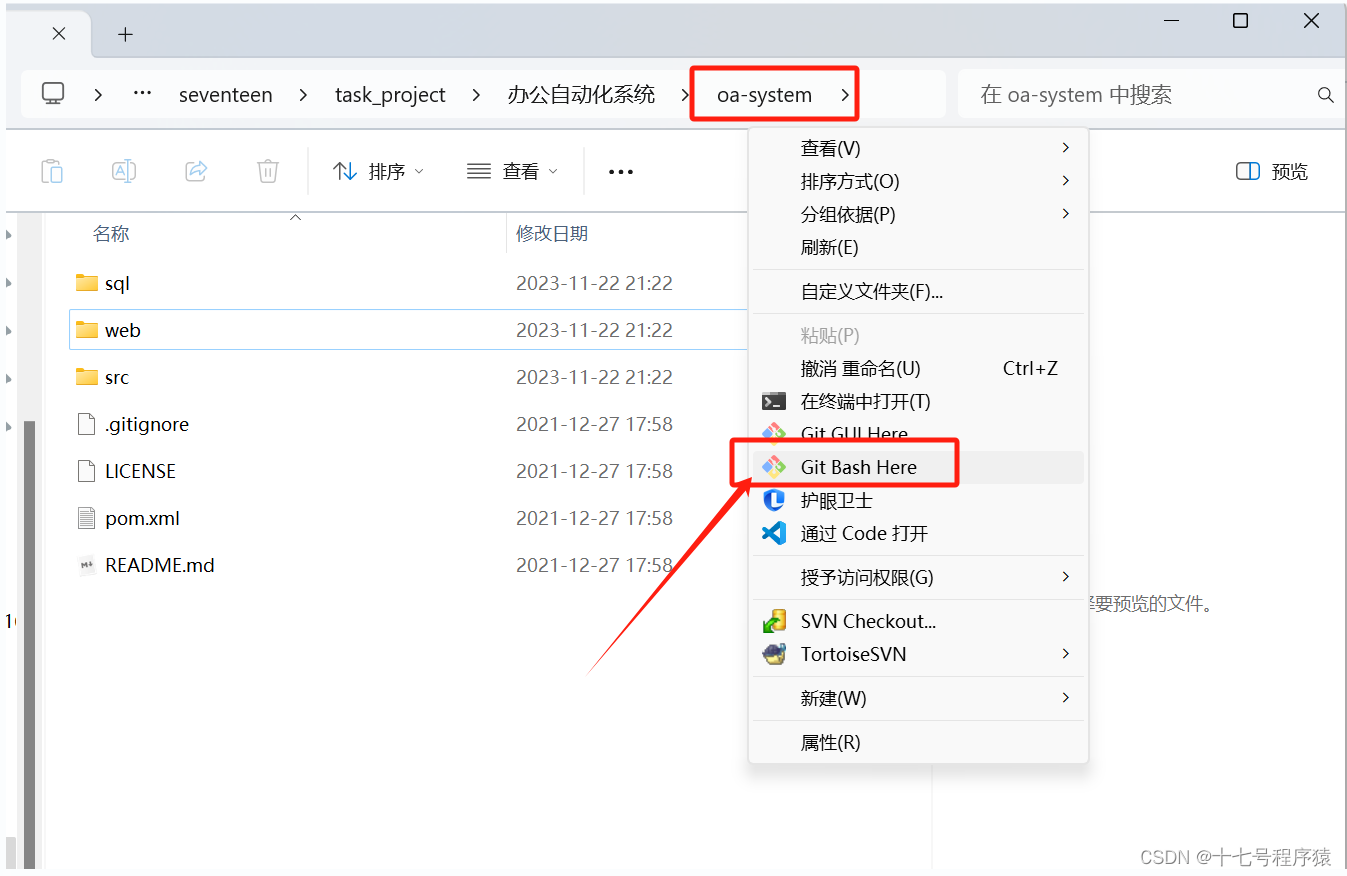This screenshot has height=876, width=1347.
Task: Open the three-dot more options toolbar menu
Action: [x=621, y=172]
